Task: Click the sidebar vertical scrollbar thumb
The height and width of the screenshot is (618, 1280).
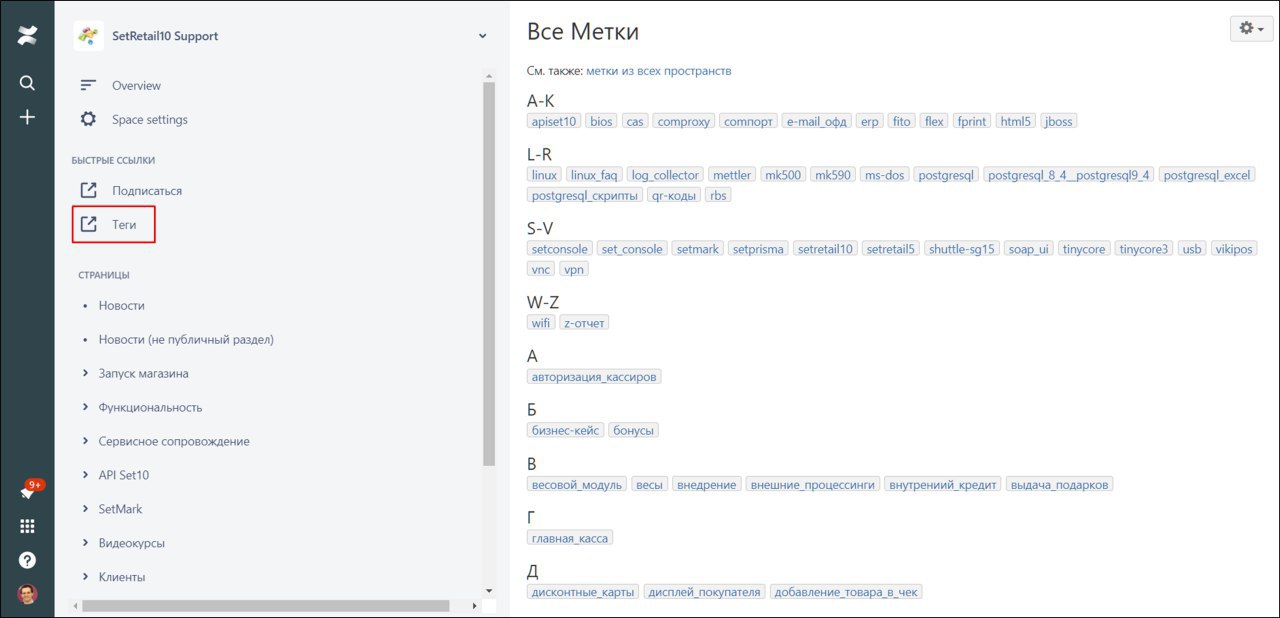Action: [489, 273]
